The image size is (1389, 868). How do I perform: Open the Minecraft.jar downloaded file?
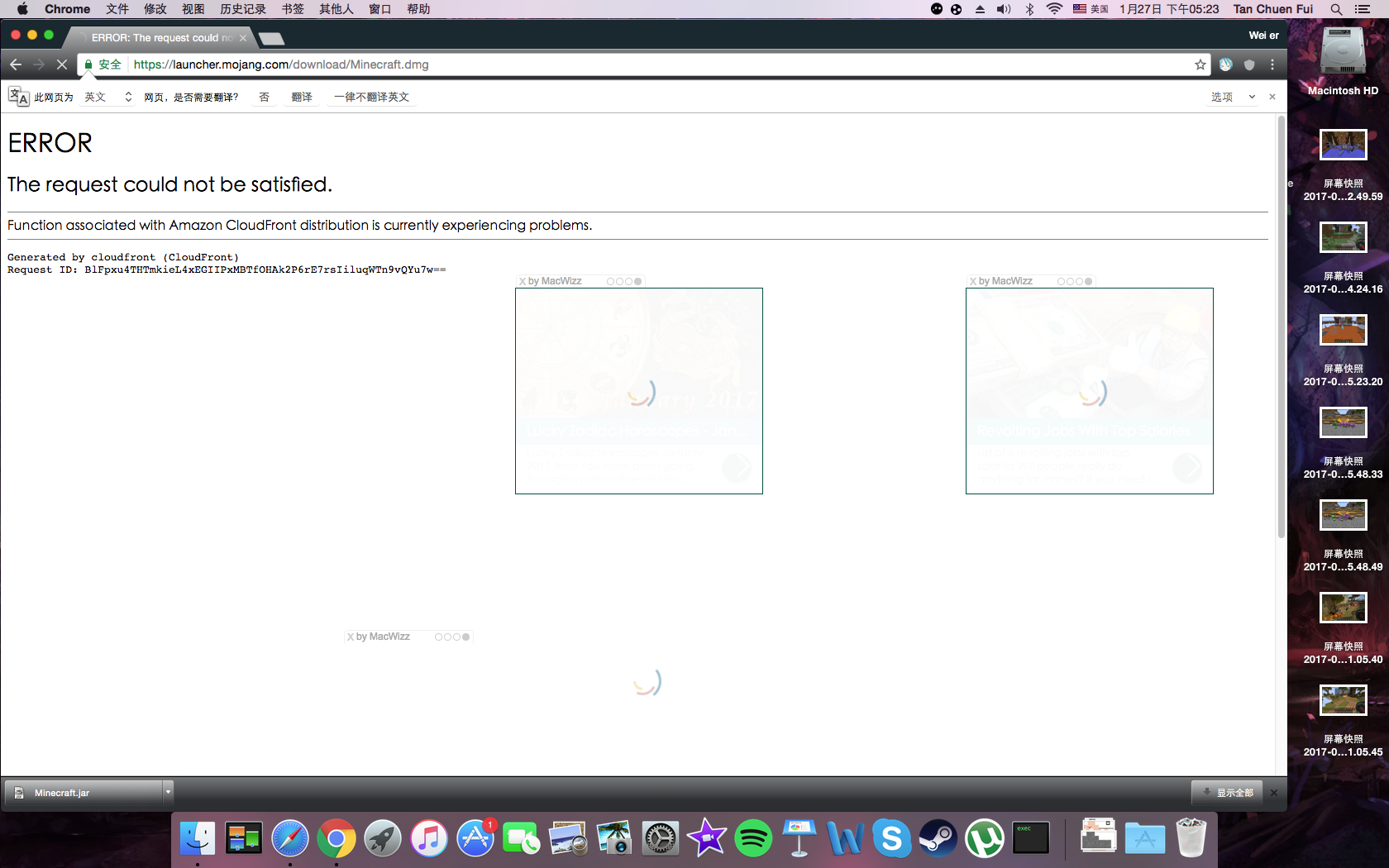84,793
